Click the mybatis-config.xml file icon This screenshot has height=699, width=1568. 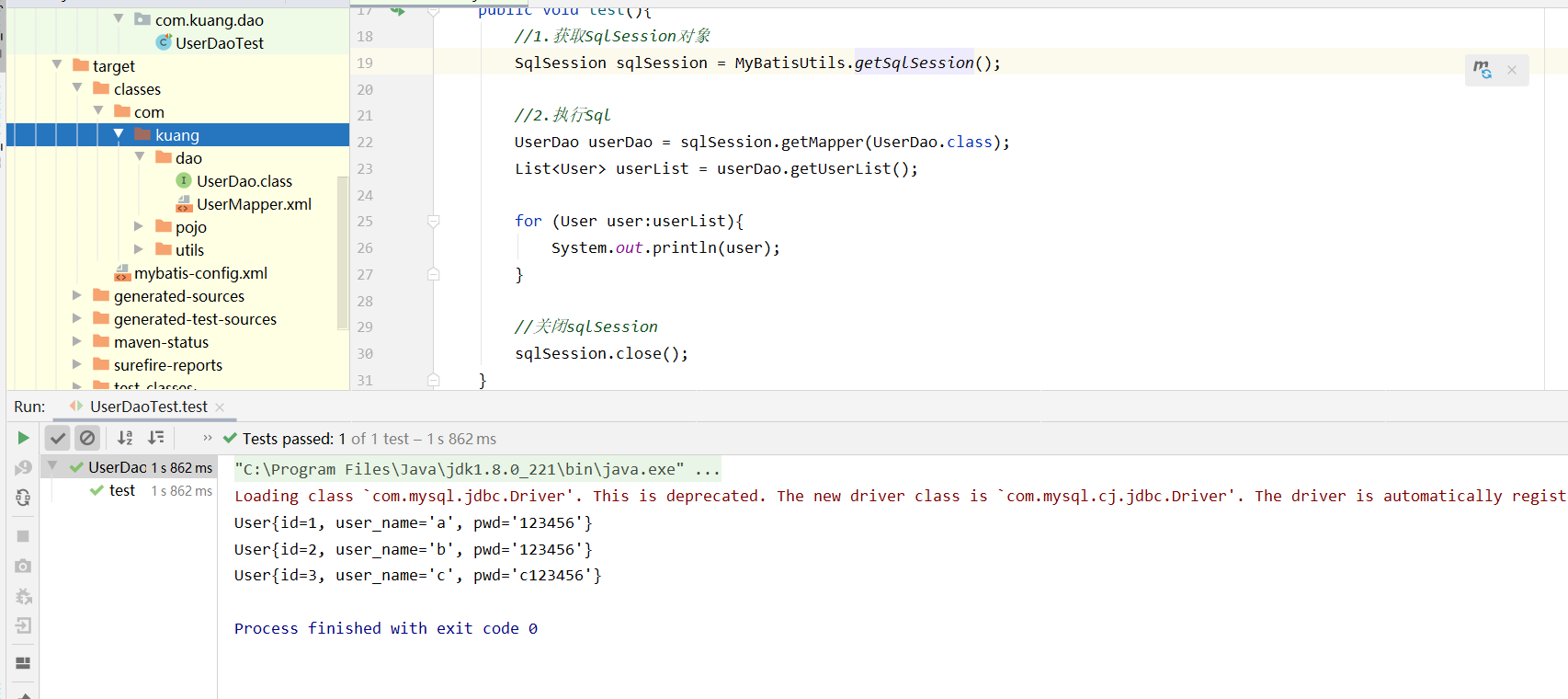click(x=122, y=273)
